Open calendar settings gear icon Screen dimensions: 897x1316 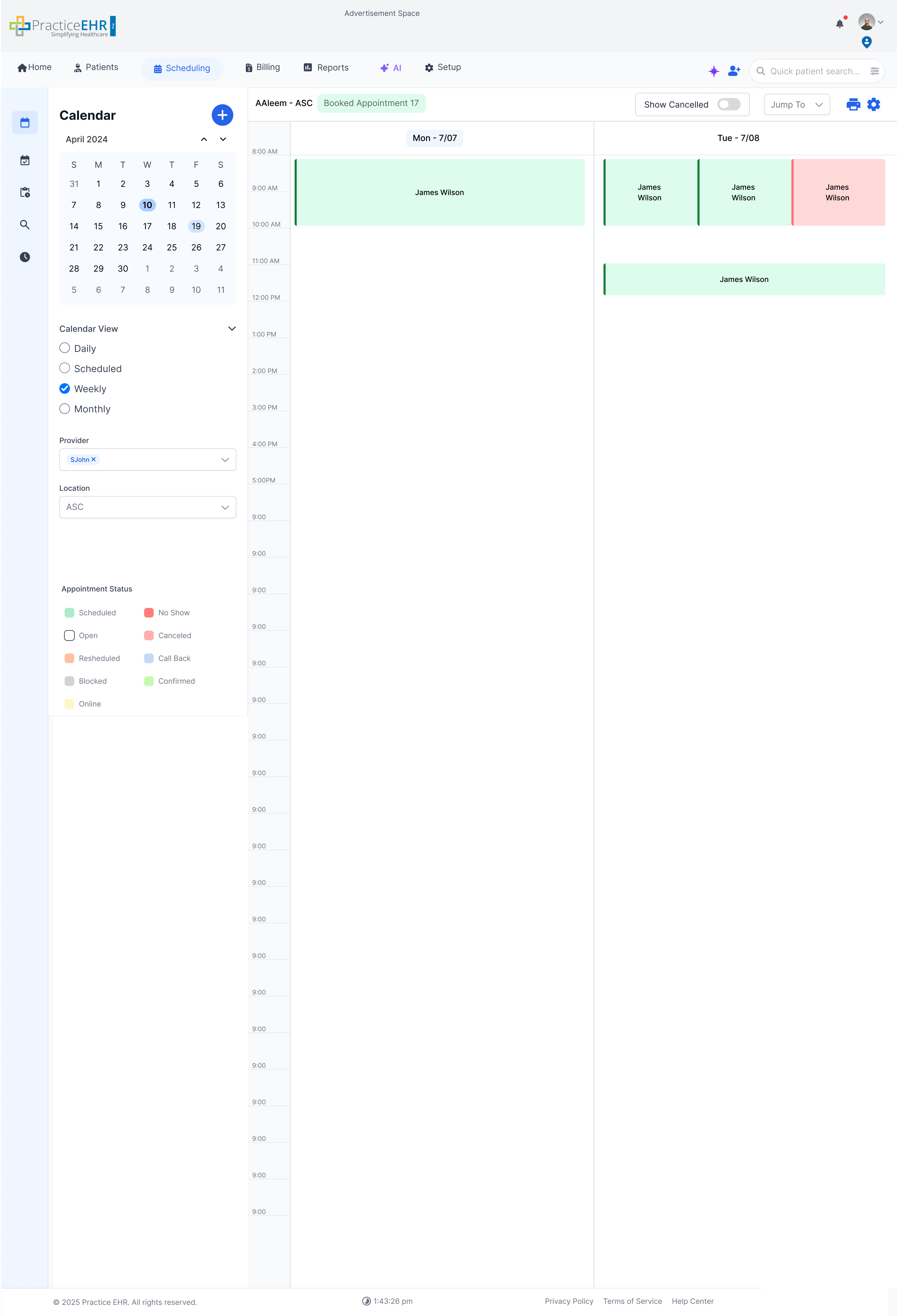click(874, 104)
